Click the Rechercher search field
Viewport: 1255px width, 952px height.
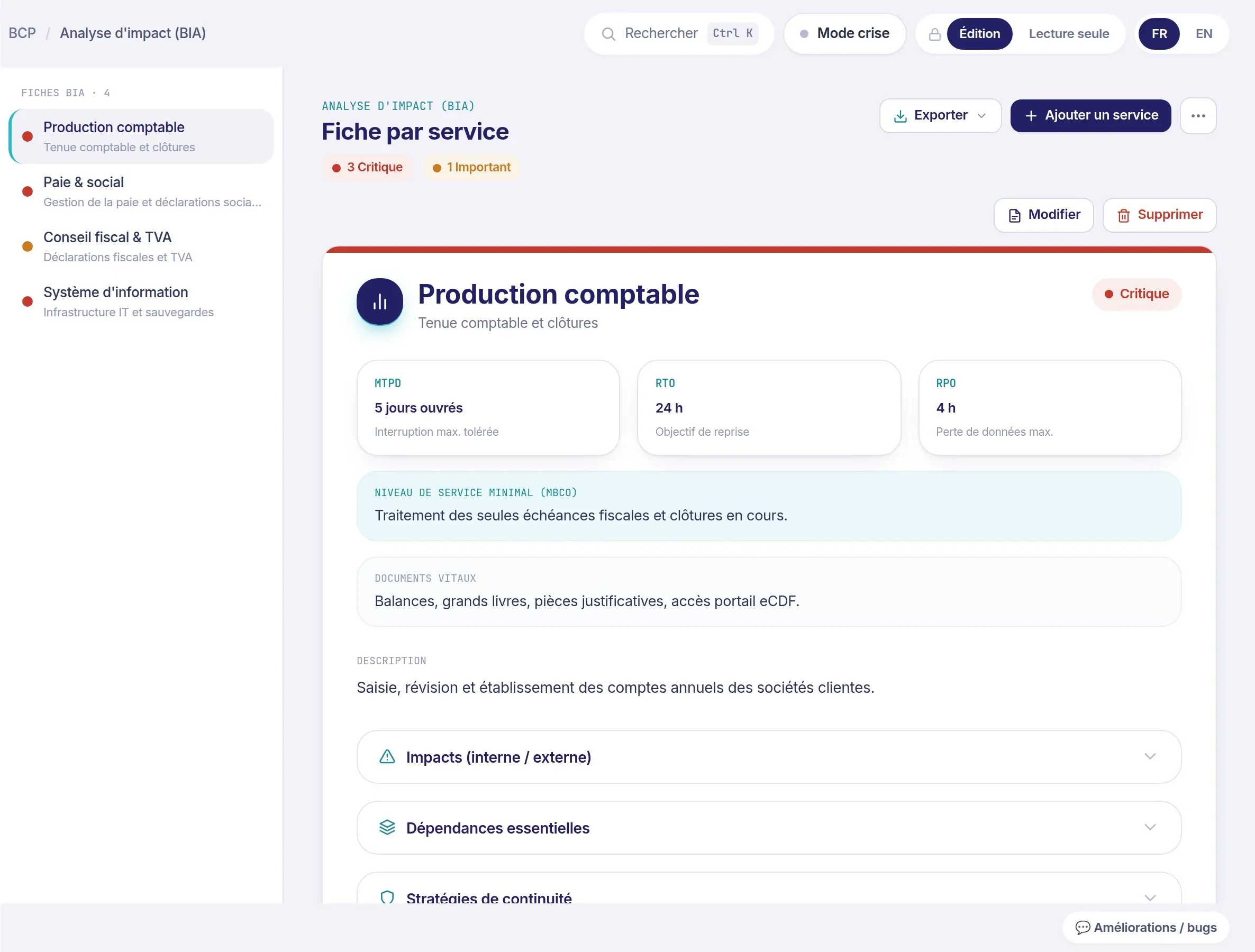click(679, 34)
